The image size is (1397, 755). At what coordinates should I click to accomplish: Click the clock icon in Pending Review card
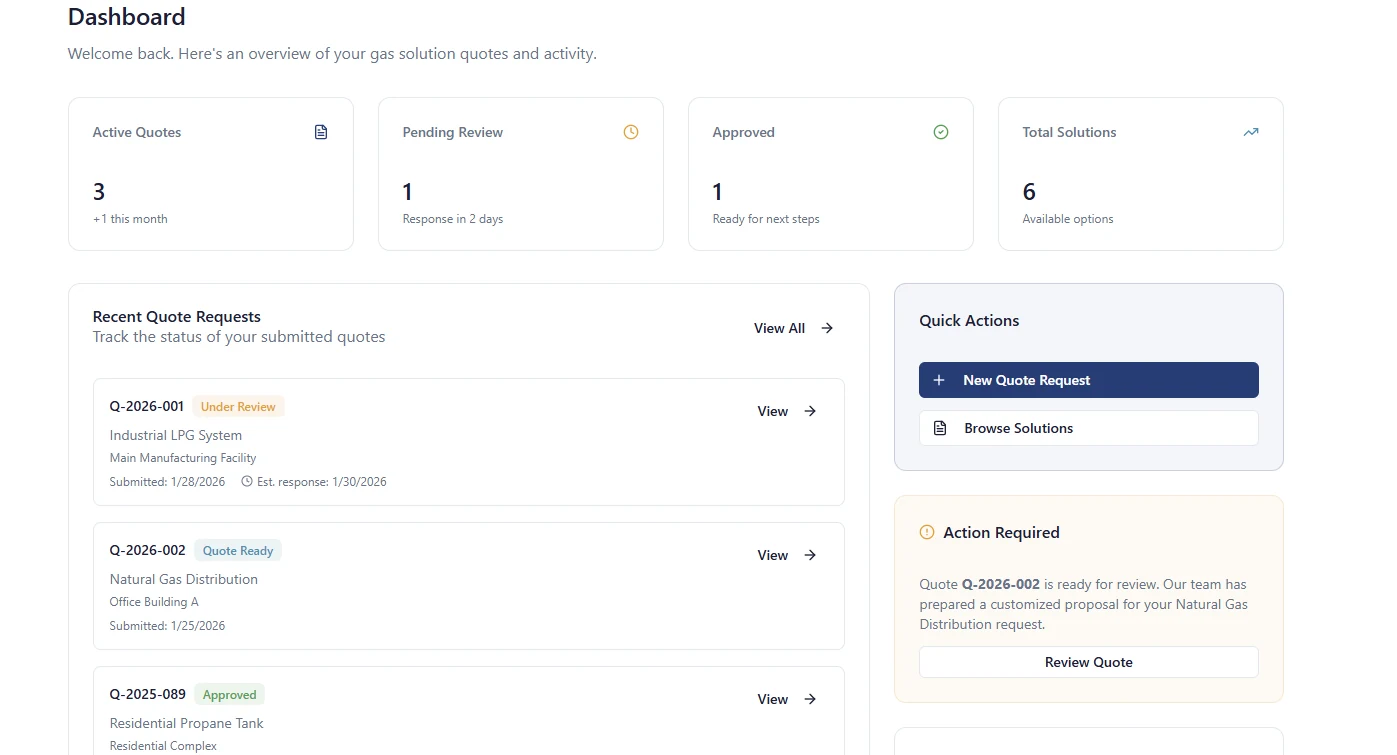pyautogui.click(x=631, y=132)
